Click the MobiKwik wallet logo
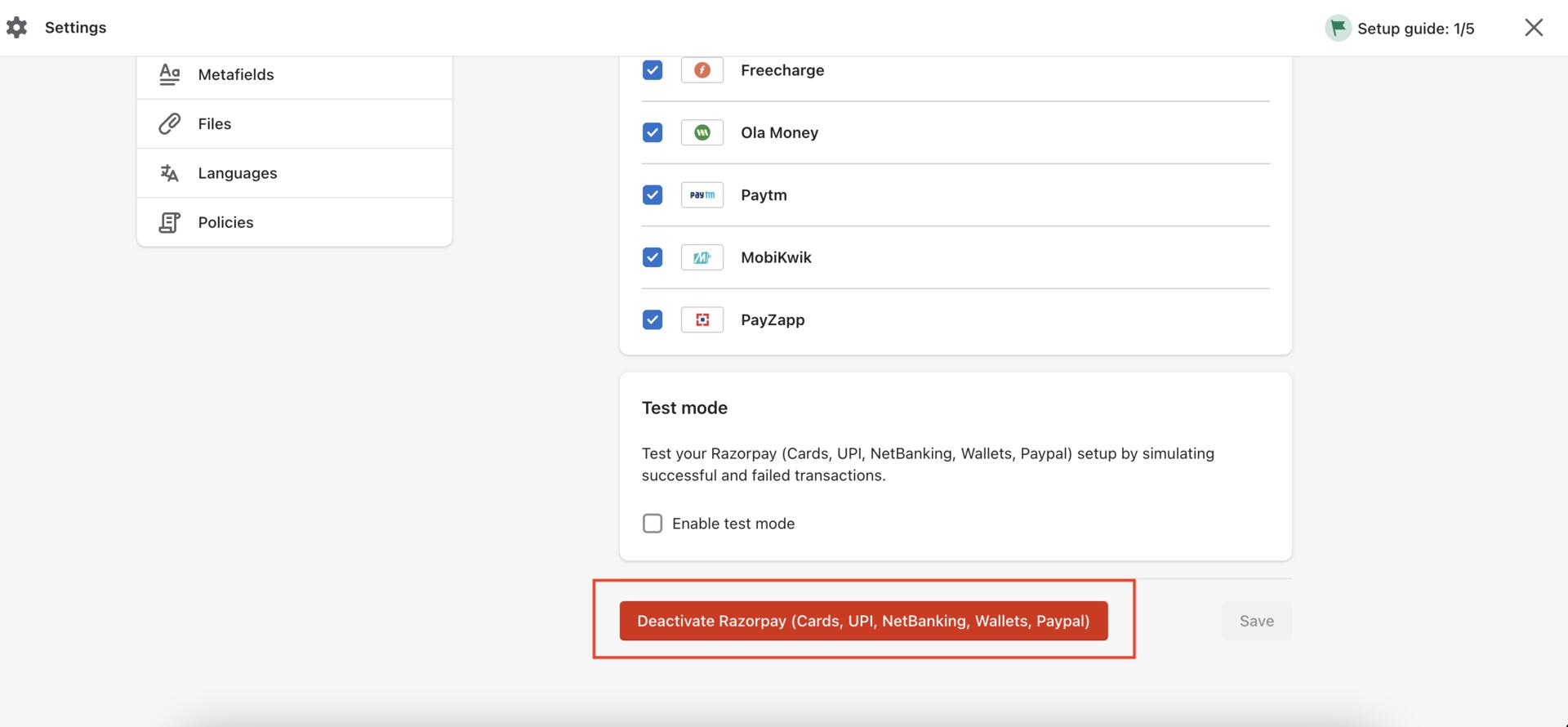 702,257
